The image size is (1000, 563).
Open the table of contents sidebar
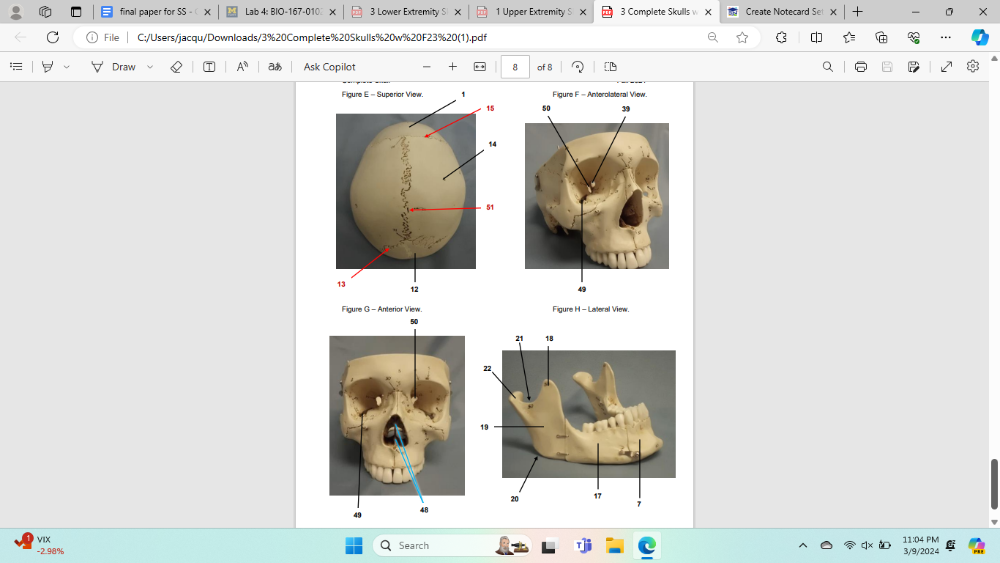click(x=16, y=67)
